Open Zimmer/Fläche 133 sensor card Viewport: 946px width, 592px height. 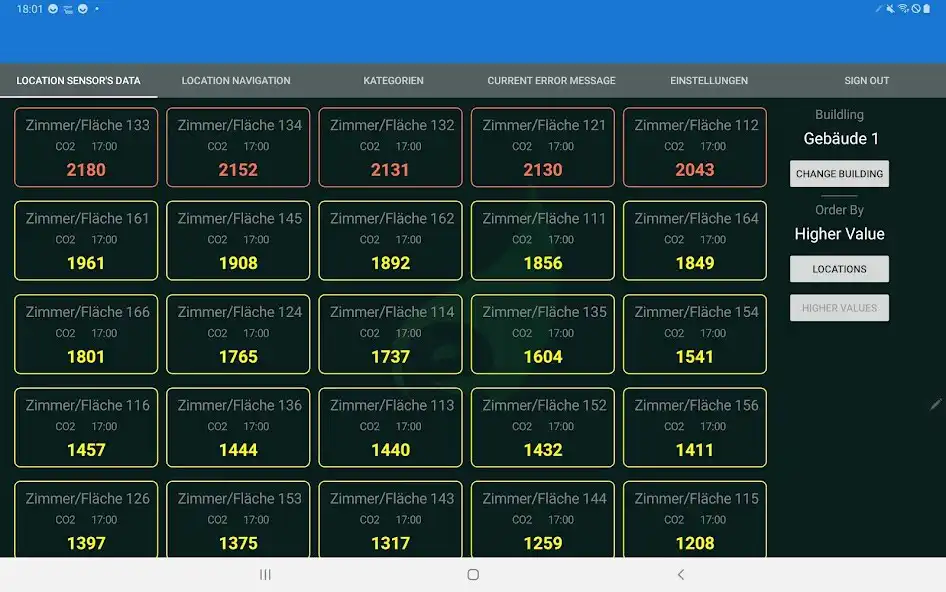tap(86, 148)
